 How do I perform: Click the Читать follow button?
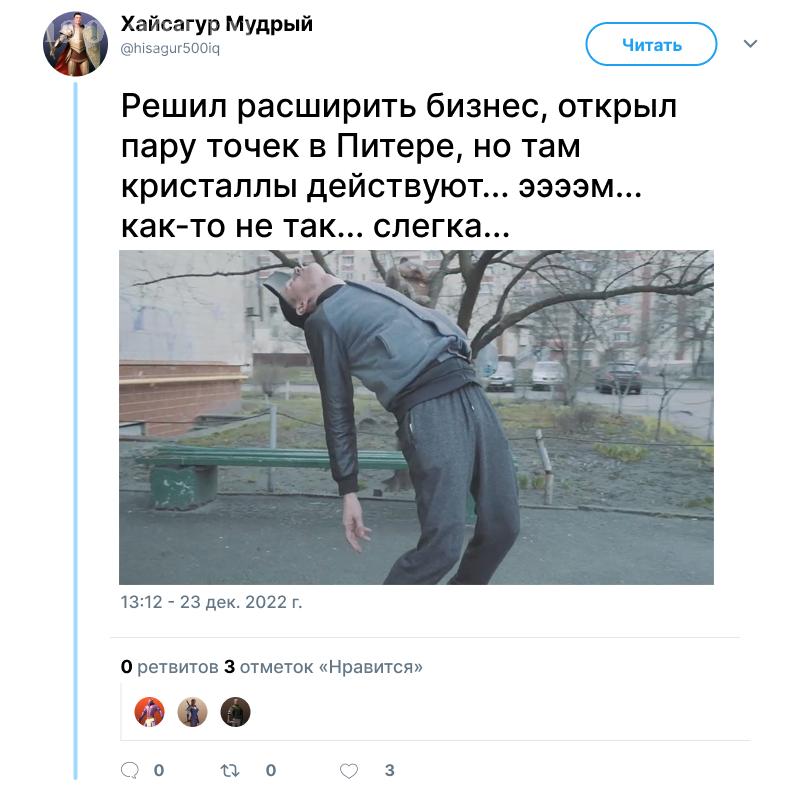click(652, 44)
